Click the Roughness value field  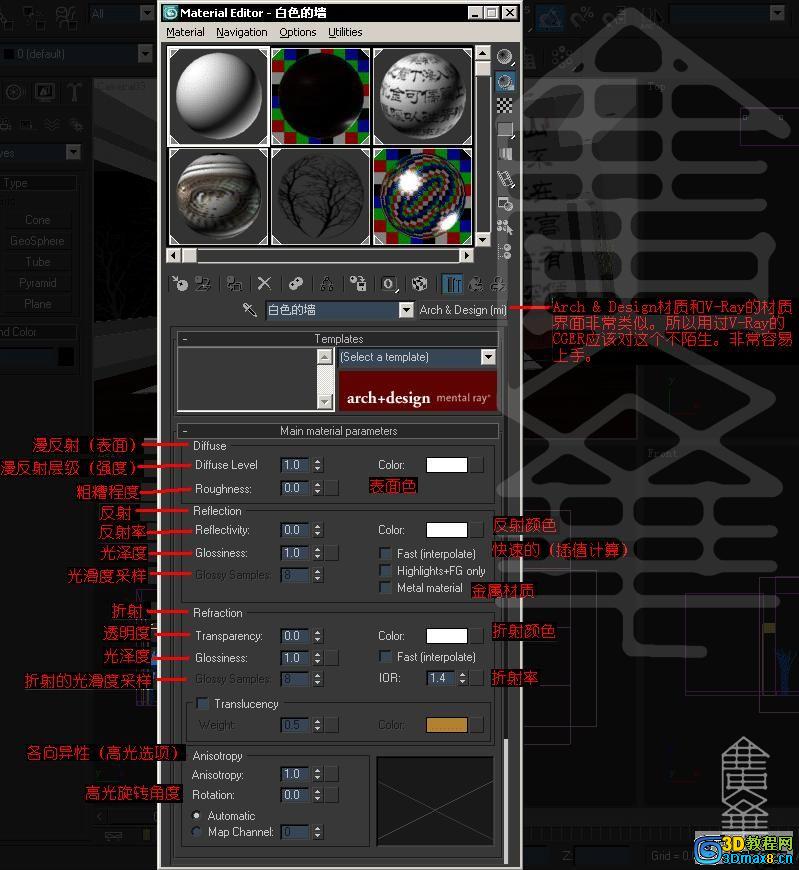point(295,488)
